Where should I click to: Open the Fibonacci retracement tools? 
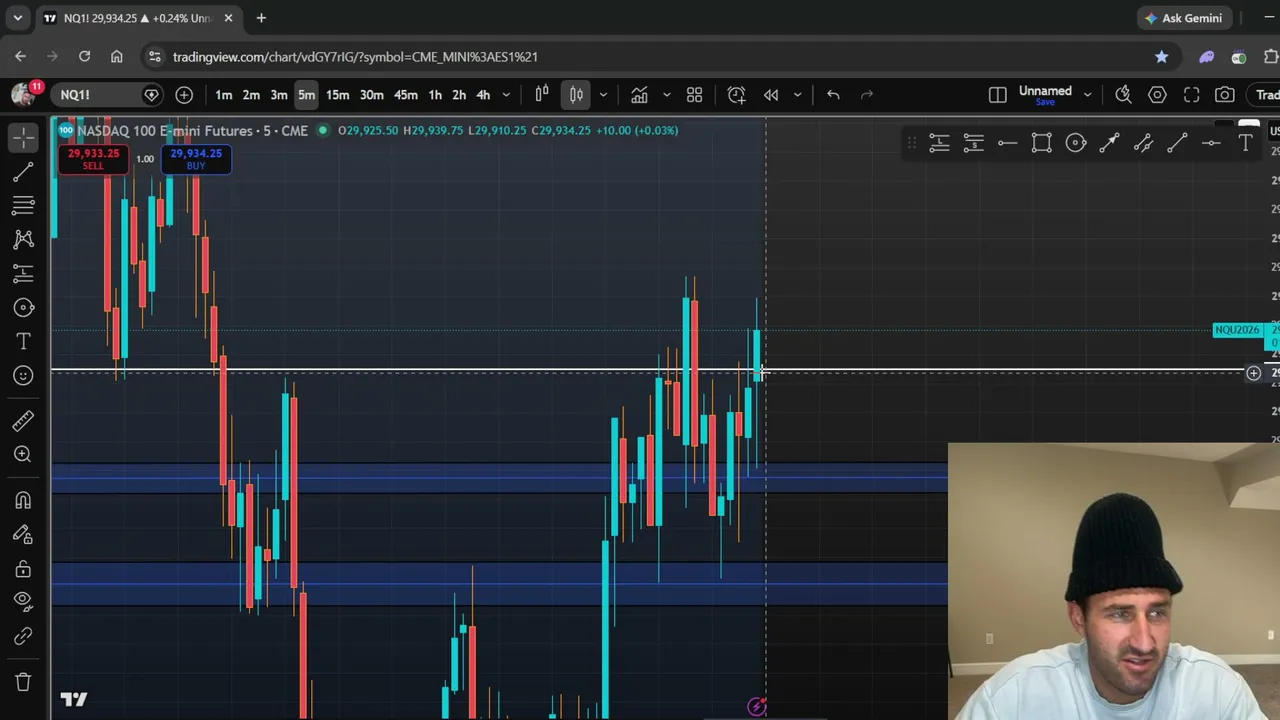(23, 205)
